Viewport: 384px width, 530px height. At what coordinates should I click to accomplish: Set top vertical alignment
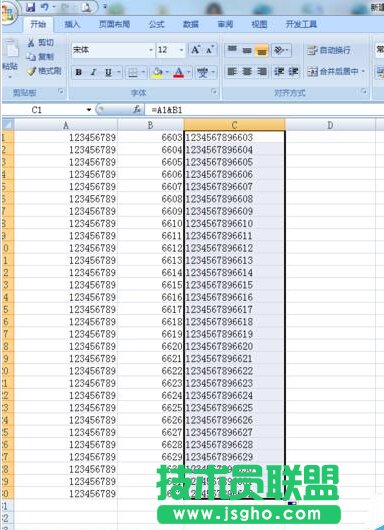point(232,50)
